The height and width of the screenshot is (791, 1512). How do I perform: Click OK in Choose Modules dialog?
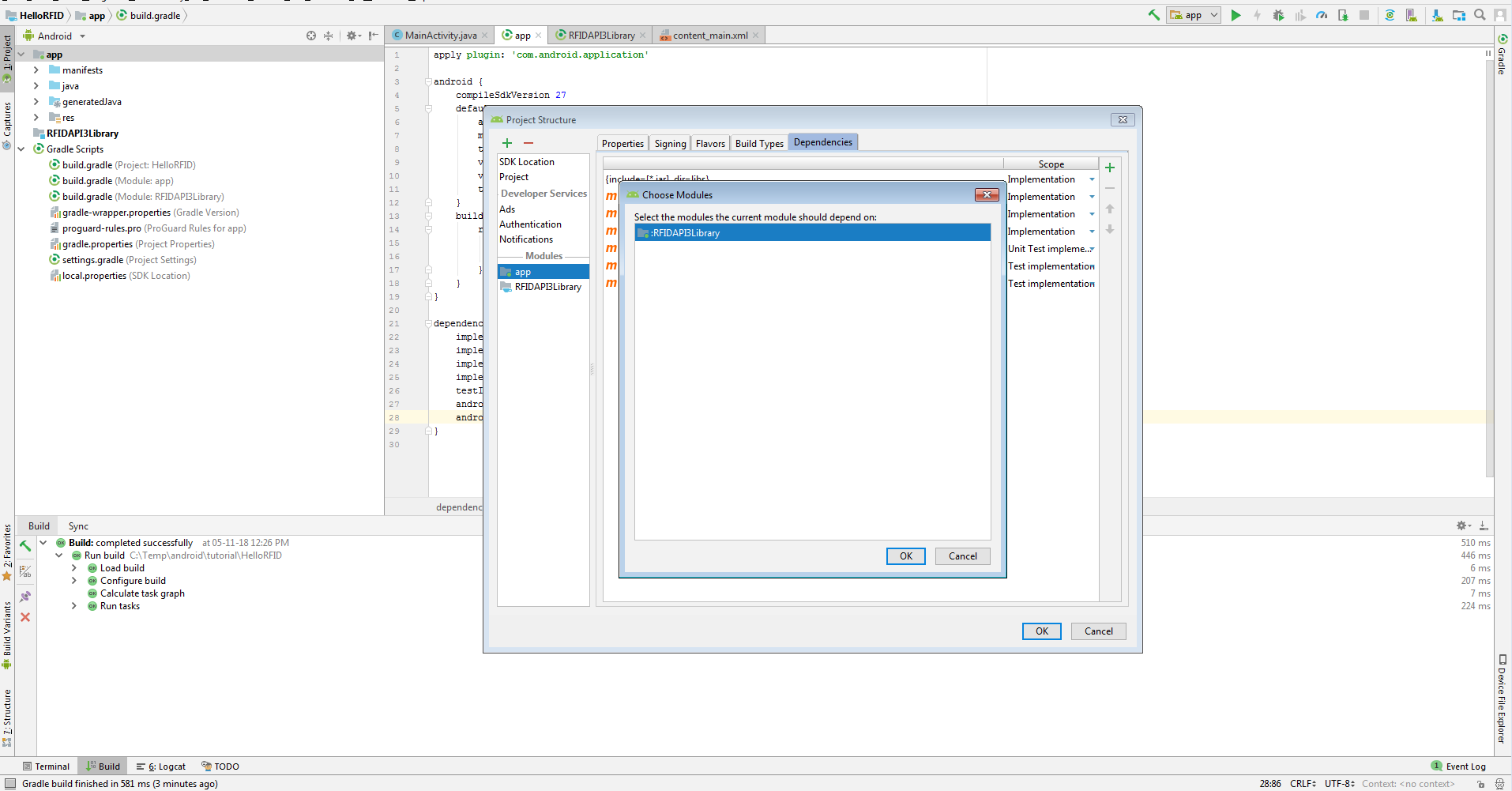tap(905, 556)
